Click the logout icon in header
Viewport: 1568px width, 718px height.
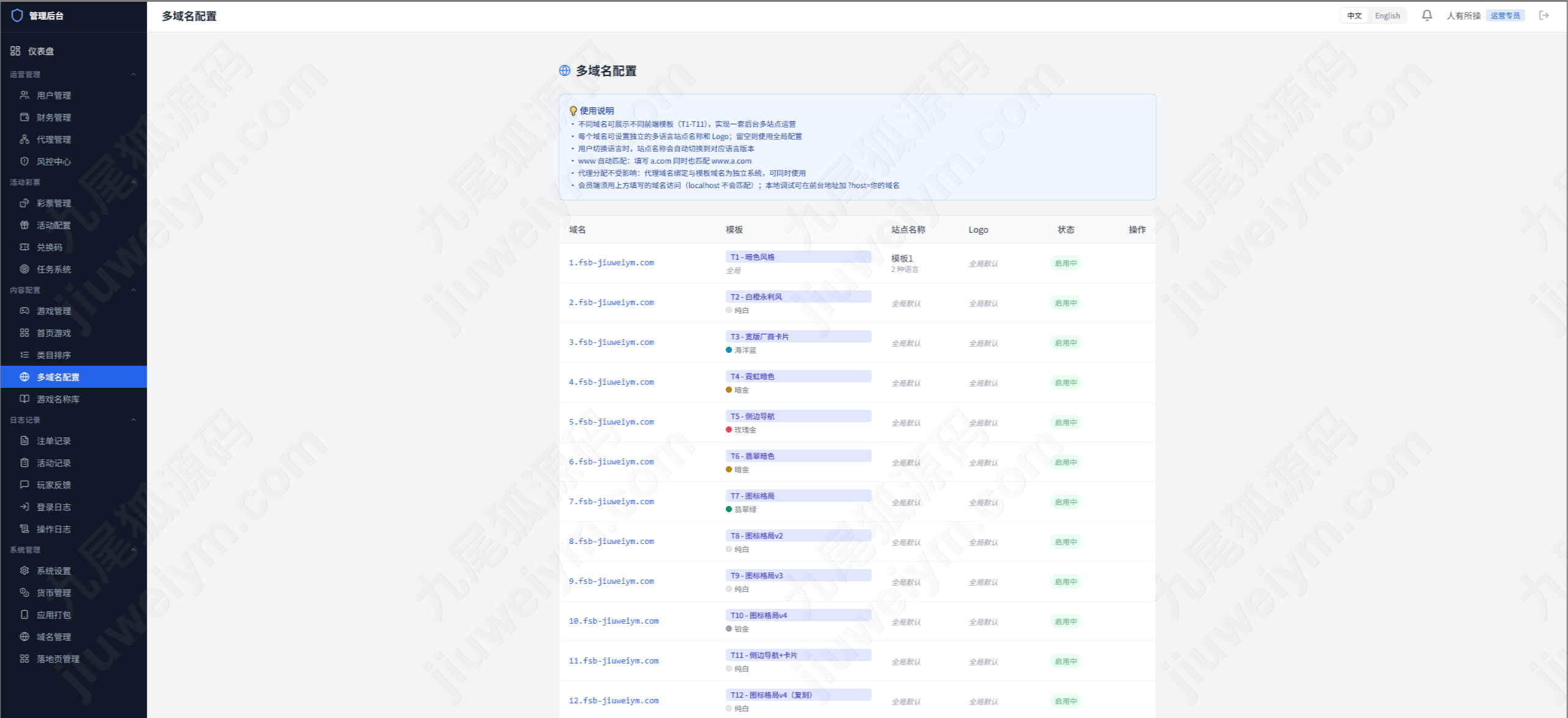[1544, 15]
